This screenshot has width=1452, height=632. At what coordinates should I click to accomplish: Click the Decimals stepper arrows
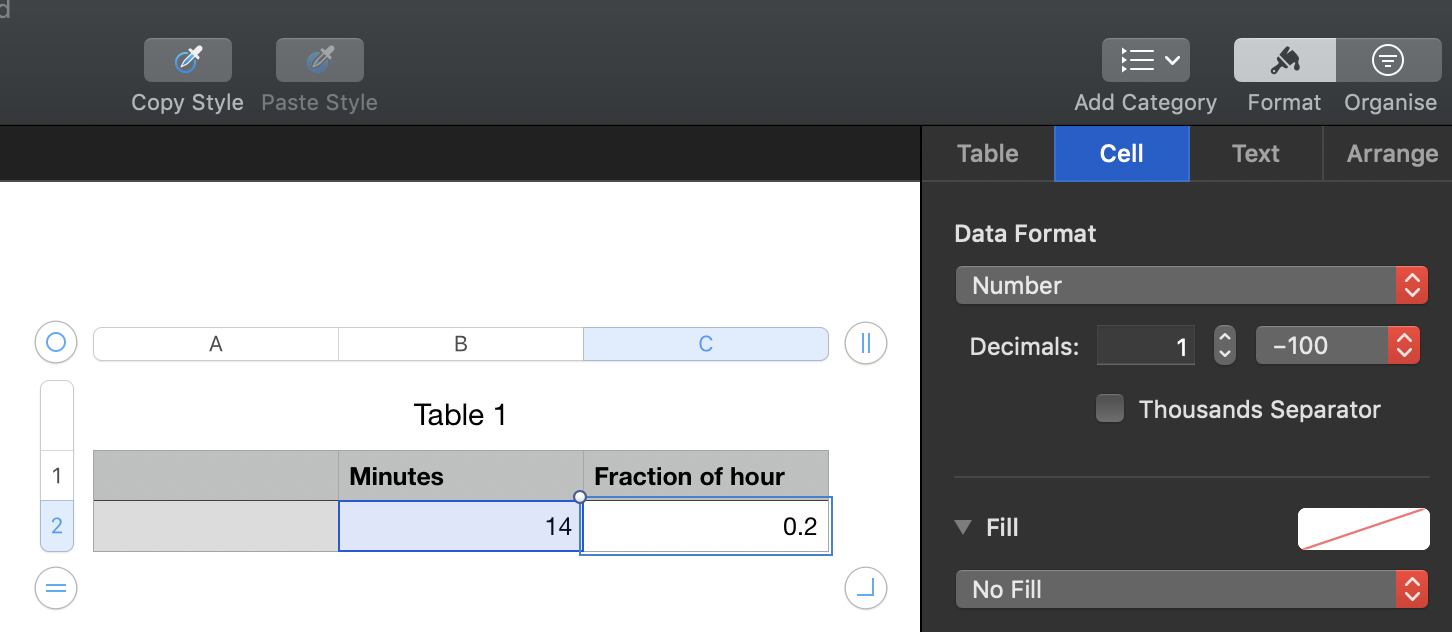[x=1224, y=346]
